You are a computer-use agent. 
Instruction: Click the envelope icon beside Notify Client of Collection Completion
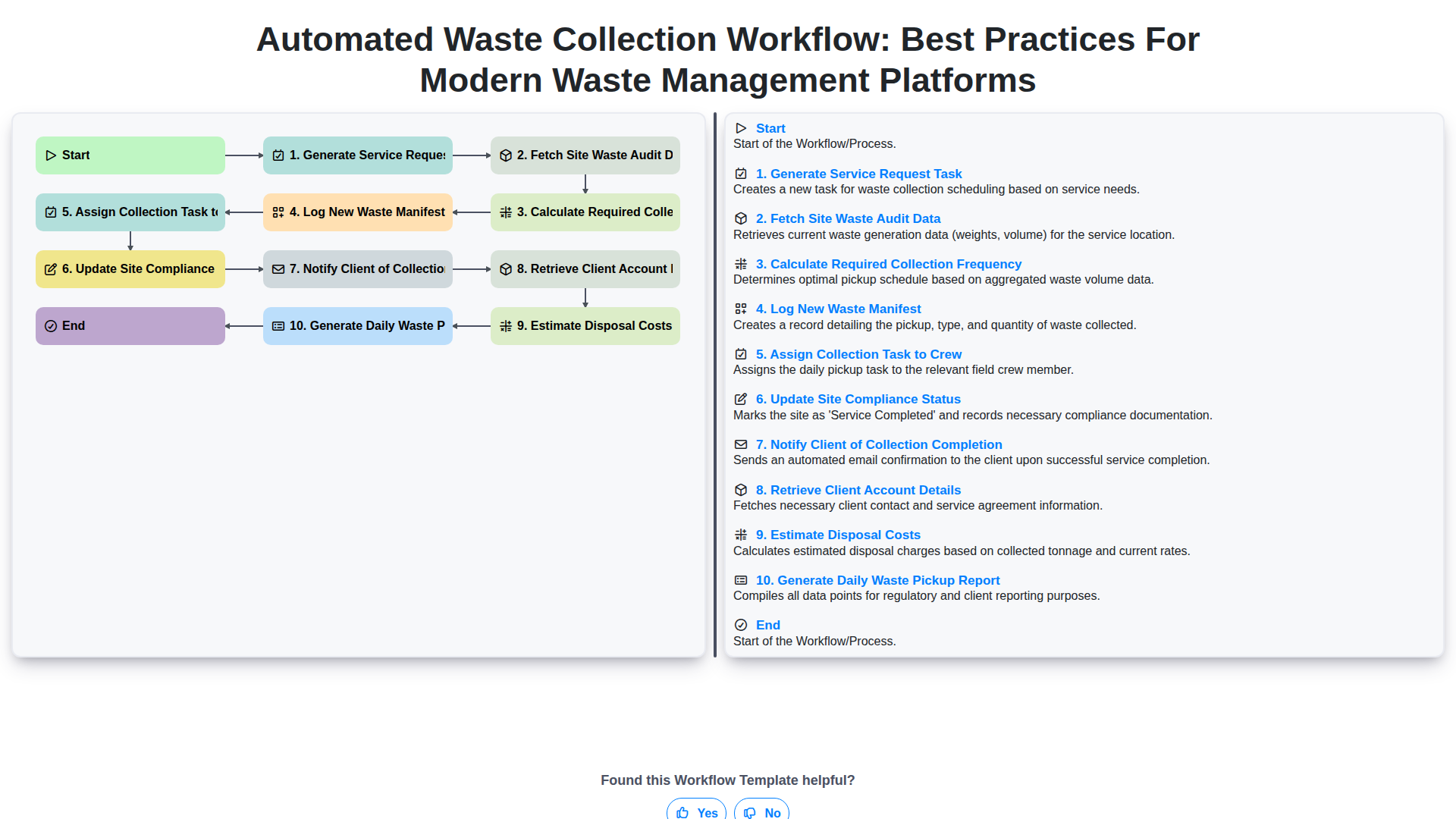(x=741, y=444)
